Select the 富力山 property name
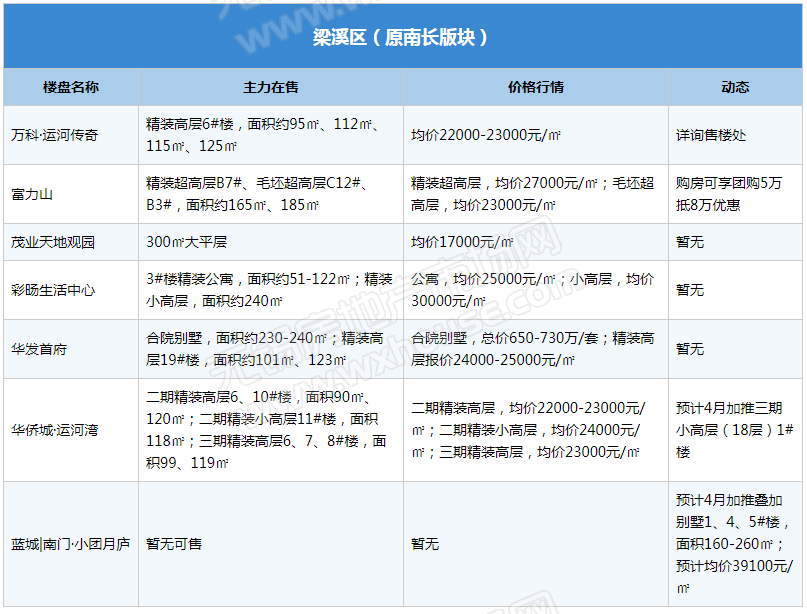This screenshot has width=807, height=614. pyautogui.click(x=32, y=194)
